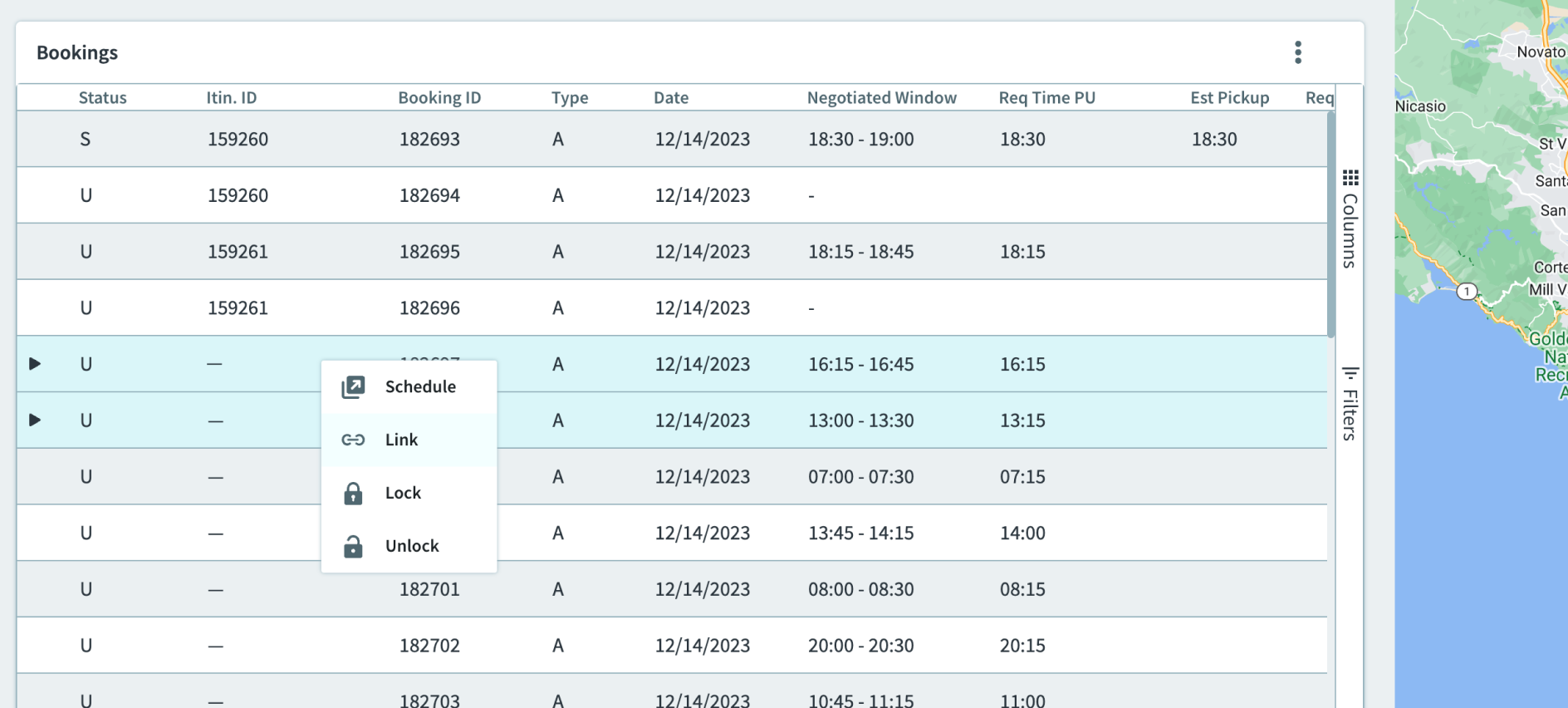Screen dimensions: 1568x708
Task: Click the chain Link icon in menu
Action: tap(353, 440)
